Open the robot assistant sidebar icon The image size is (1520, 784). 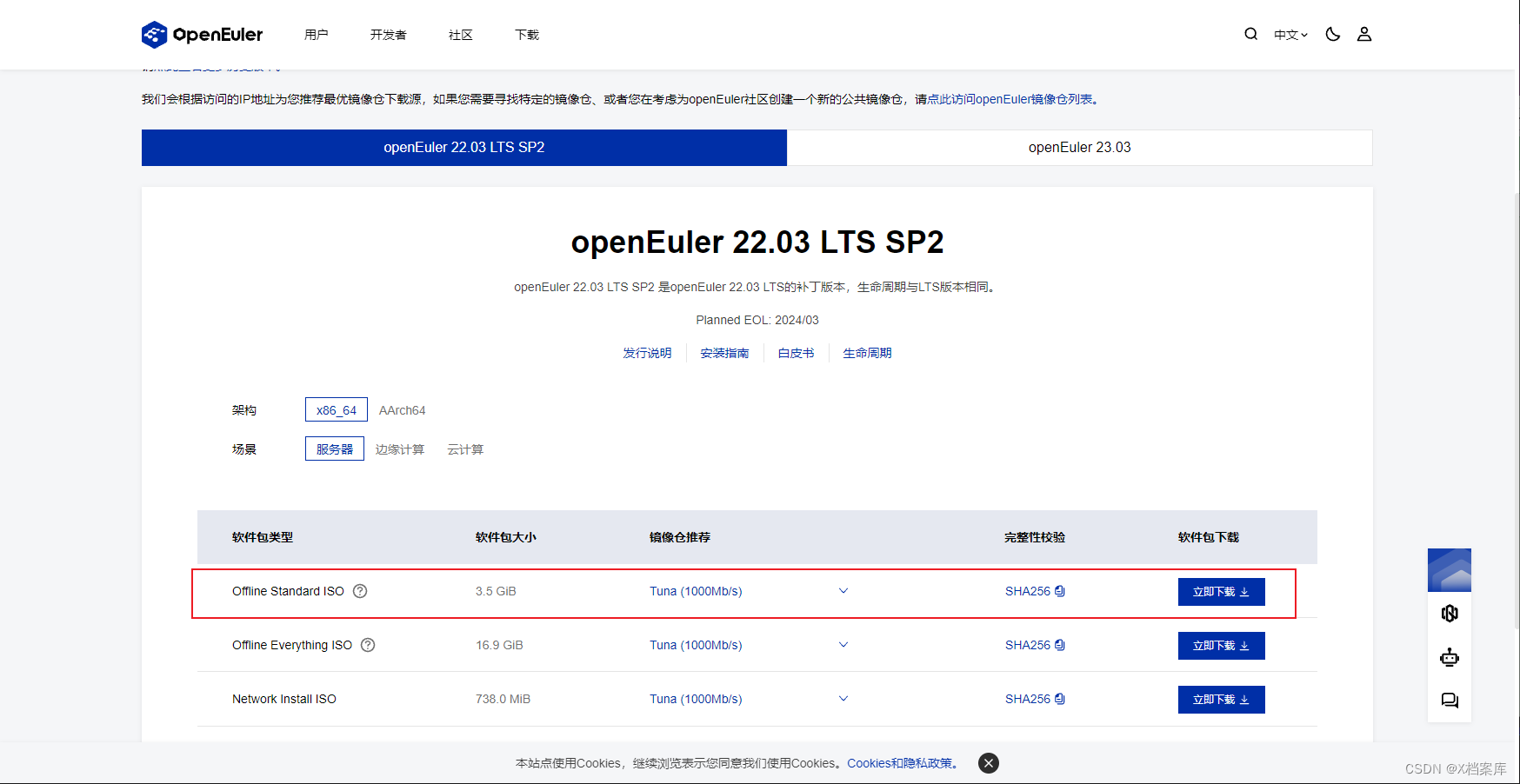coord(1450,657)
